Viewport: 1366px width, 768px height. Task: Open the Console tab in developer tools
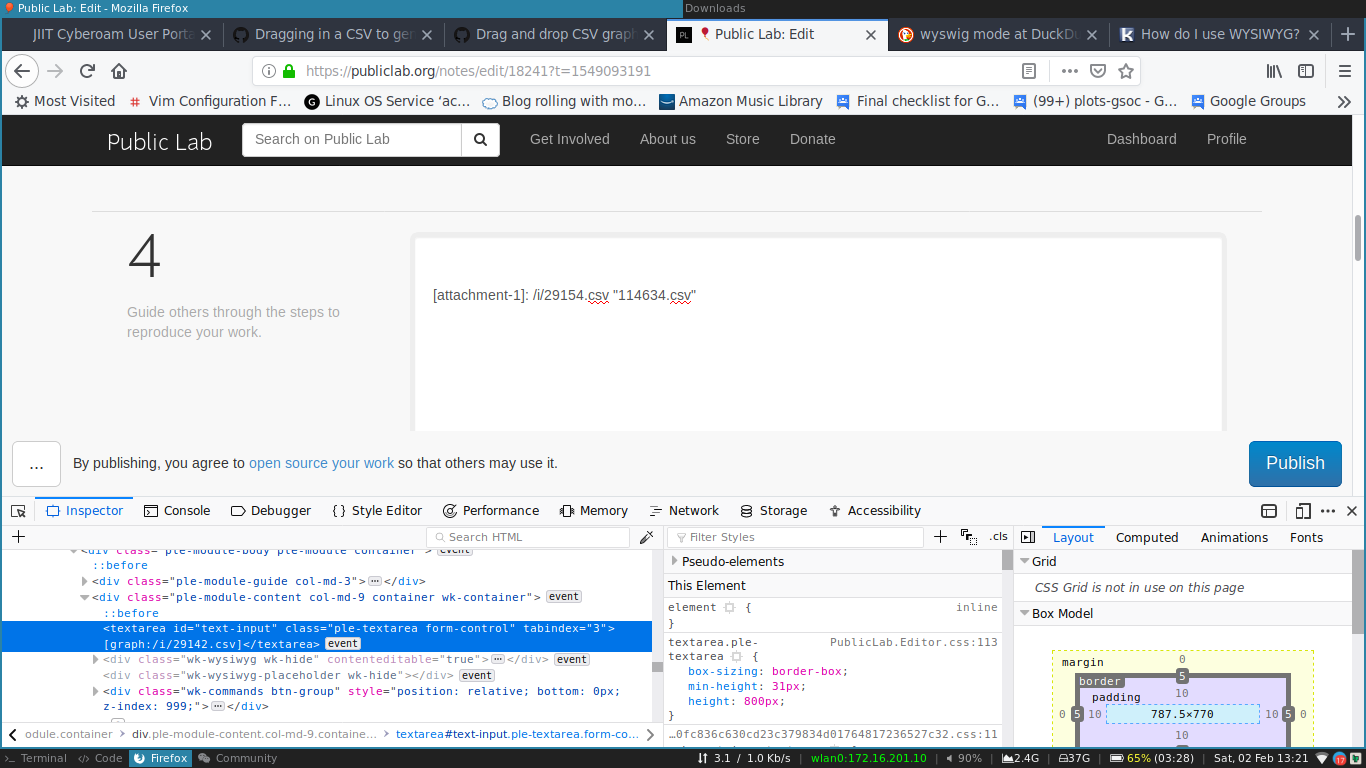coord(177,510)
